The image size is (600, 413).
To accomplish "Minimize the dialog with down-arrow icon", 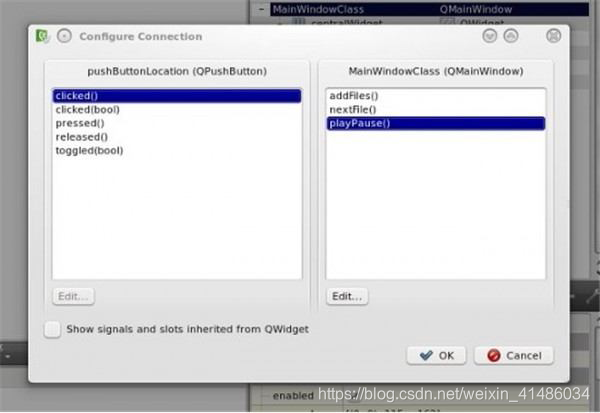I will (490, 36).
